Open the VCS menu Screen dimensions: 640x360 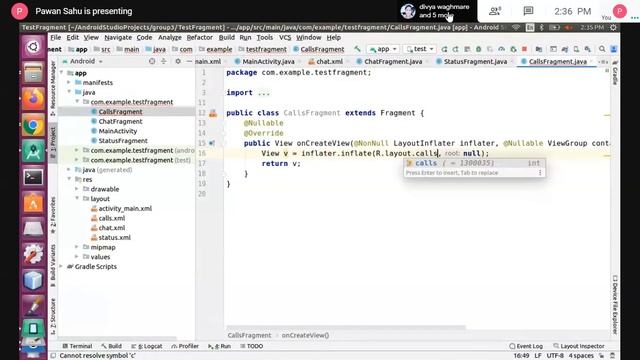click(x=285, y=38)
